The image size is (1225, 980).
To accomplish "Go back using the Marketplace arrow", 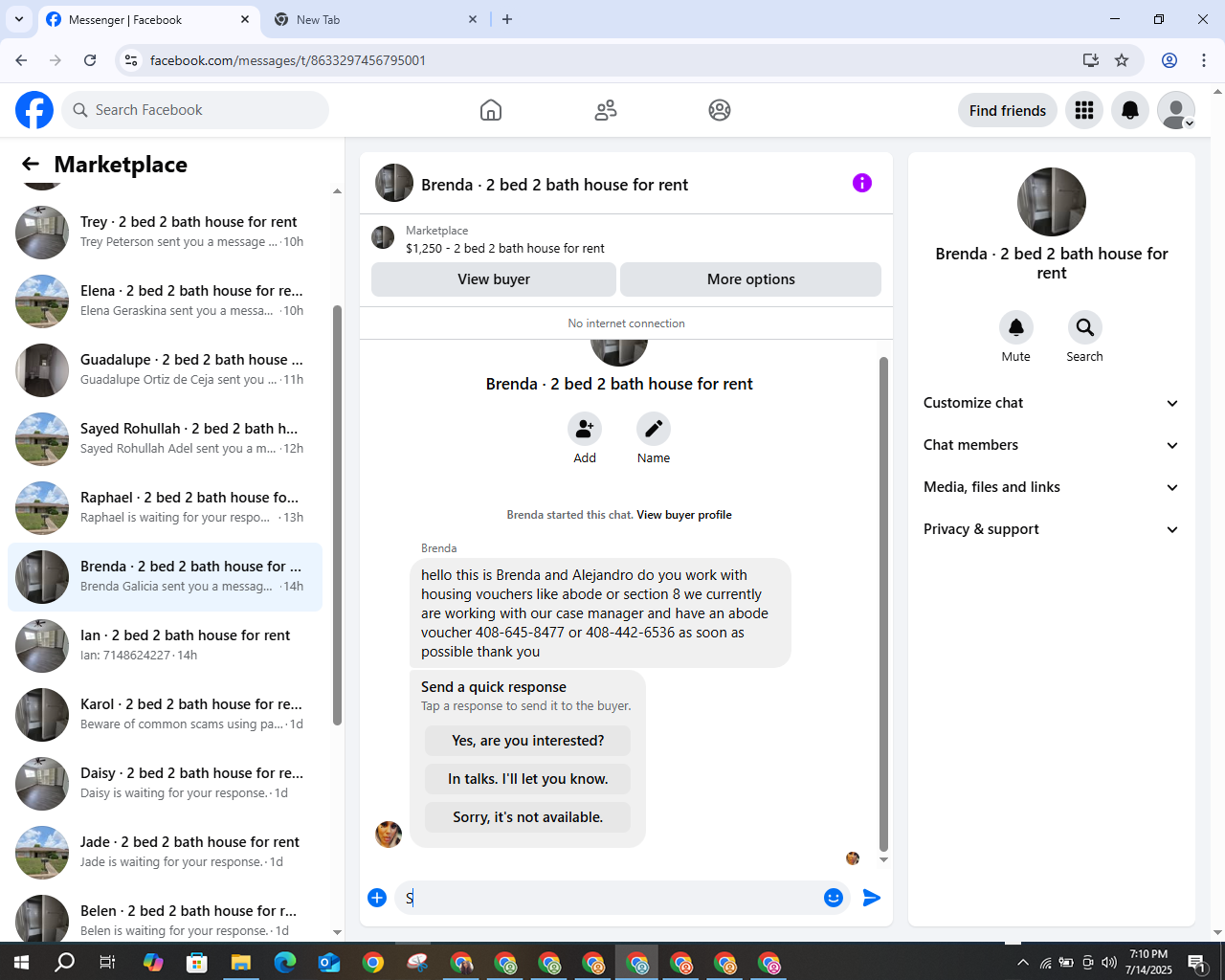I will [31, 165].
